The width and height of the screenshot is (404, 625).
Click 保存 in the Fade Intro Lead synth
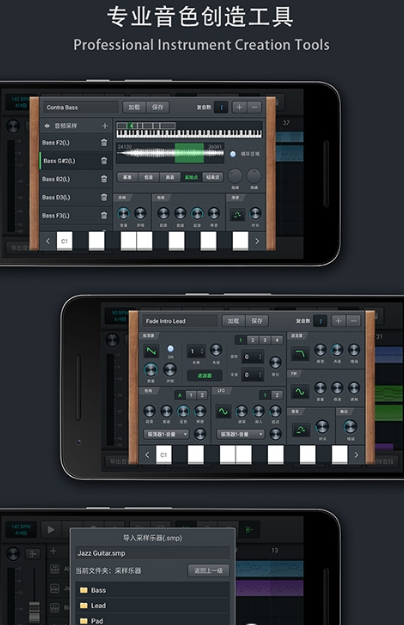[x=257, y=320]
